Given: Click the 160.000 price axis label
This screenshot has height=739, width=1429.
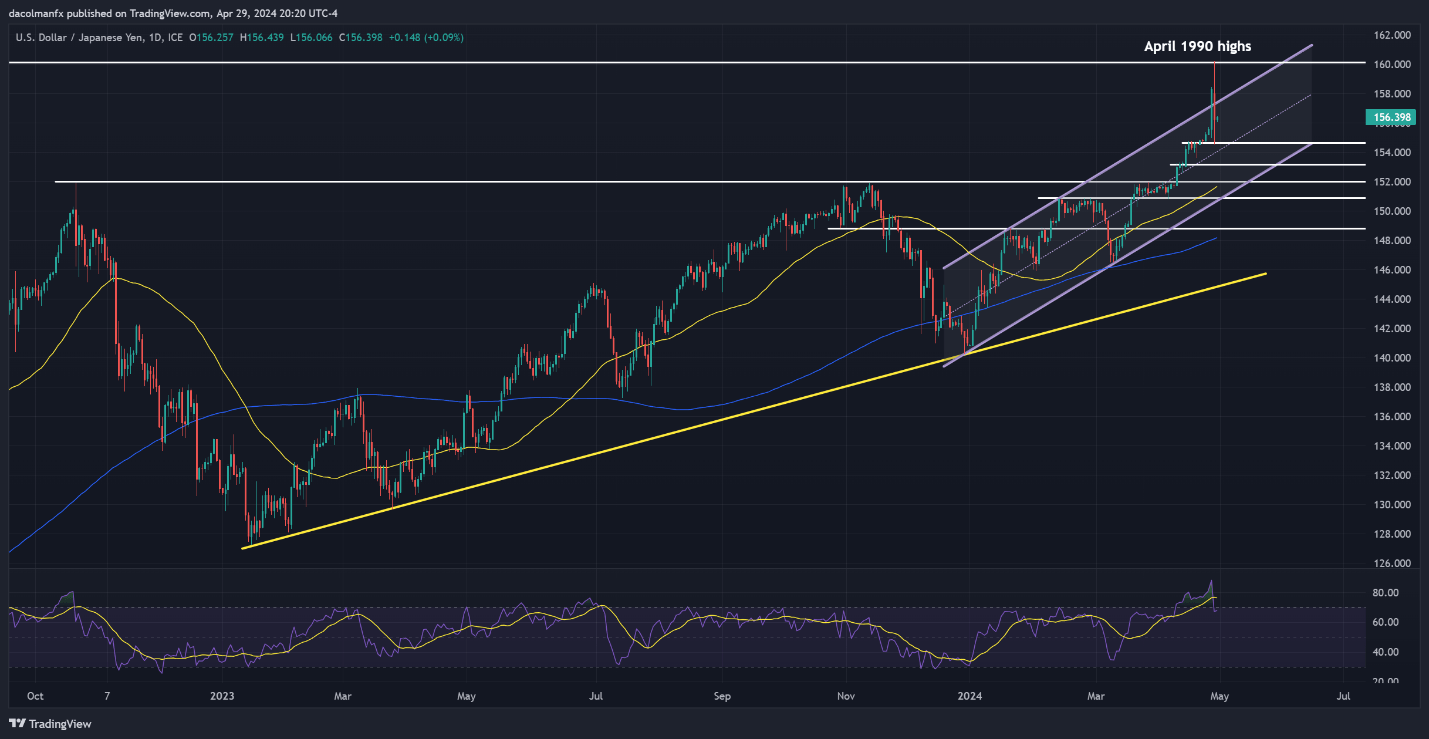Looking at the screenshot, I should tap(1393, 64).
